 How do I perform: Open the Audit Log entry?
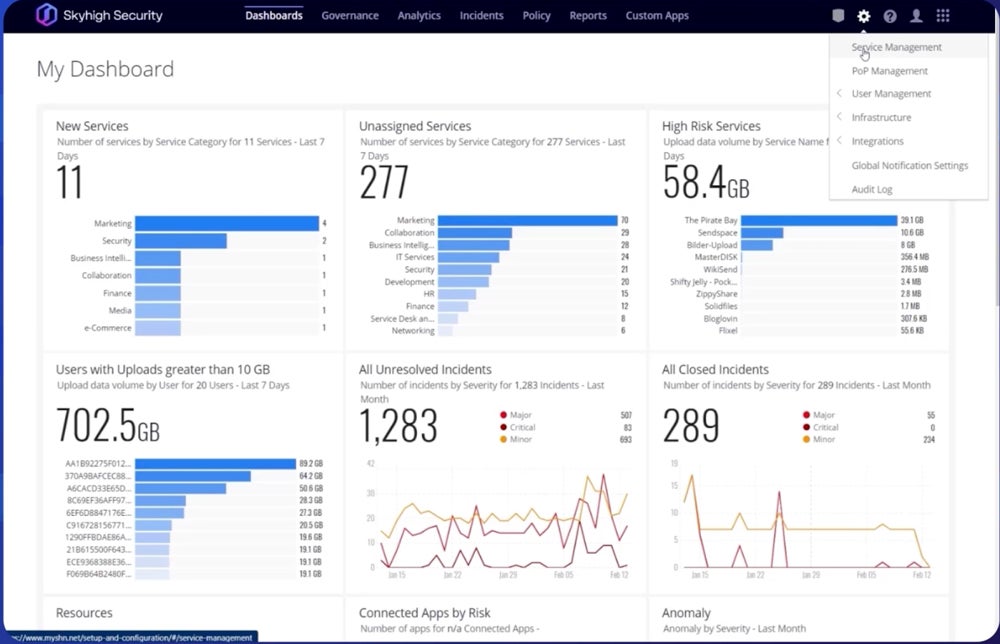click(x=871, y=189)
